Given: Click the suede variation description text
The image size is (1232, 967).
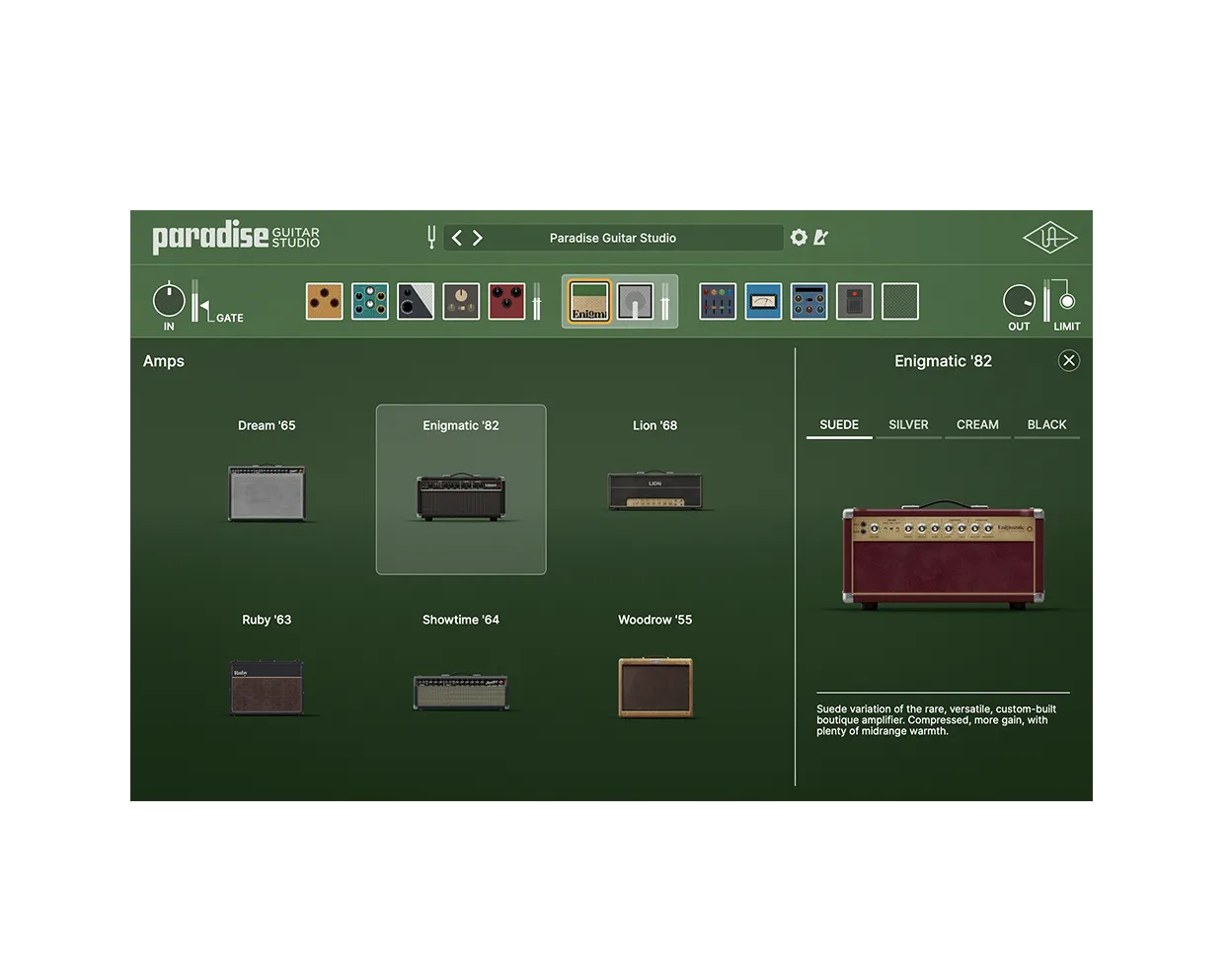Looking at the screenshot, I should point(936,720).
